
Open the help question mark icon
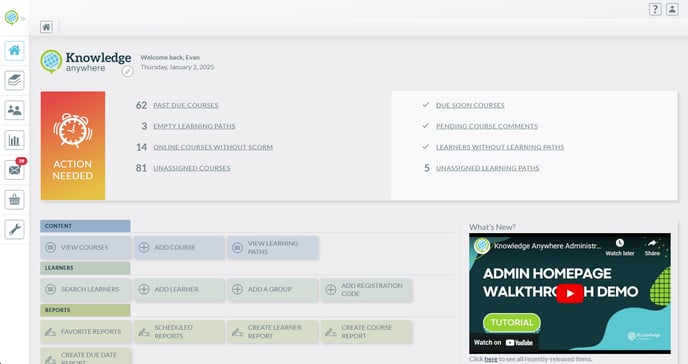click(x=655, y=9)
